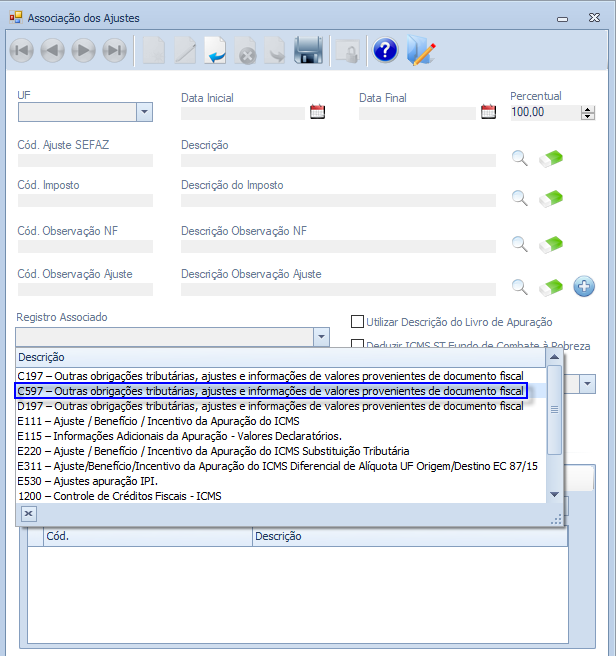Go to first record navigation icon
616x656 pixels.
coord(21,51)
